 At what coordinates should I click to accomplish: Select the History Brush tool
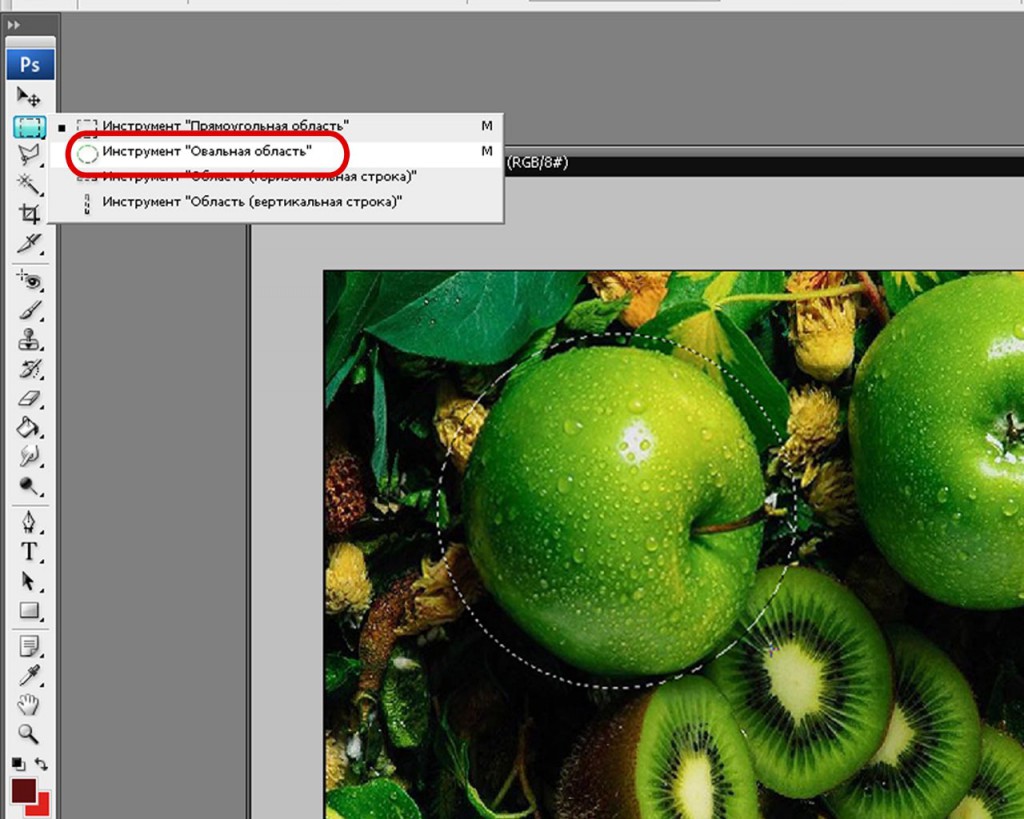click(x=29, y=369)
